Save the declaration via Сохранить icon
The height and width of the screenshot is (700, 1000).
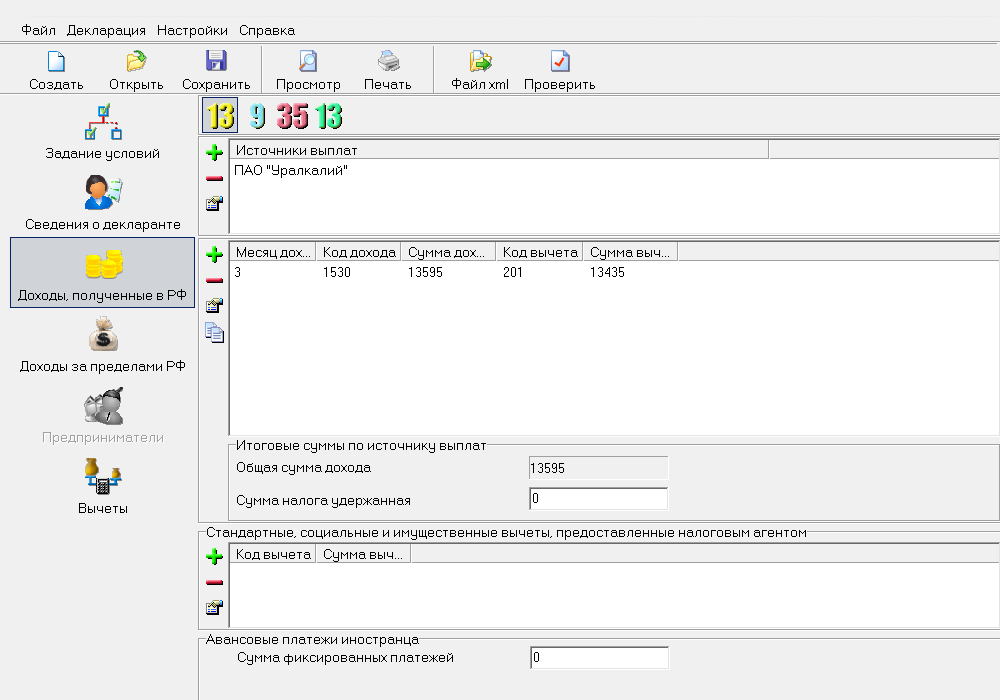216,62
